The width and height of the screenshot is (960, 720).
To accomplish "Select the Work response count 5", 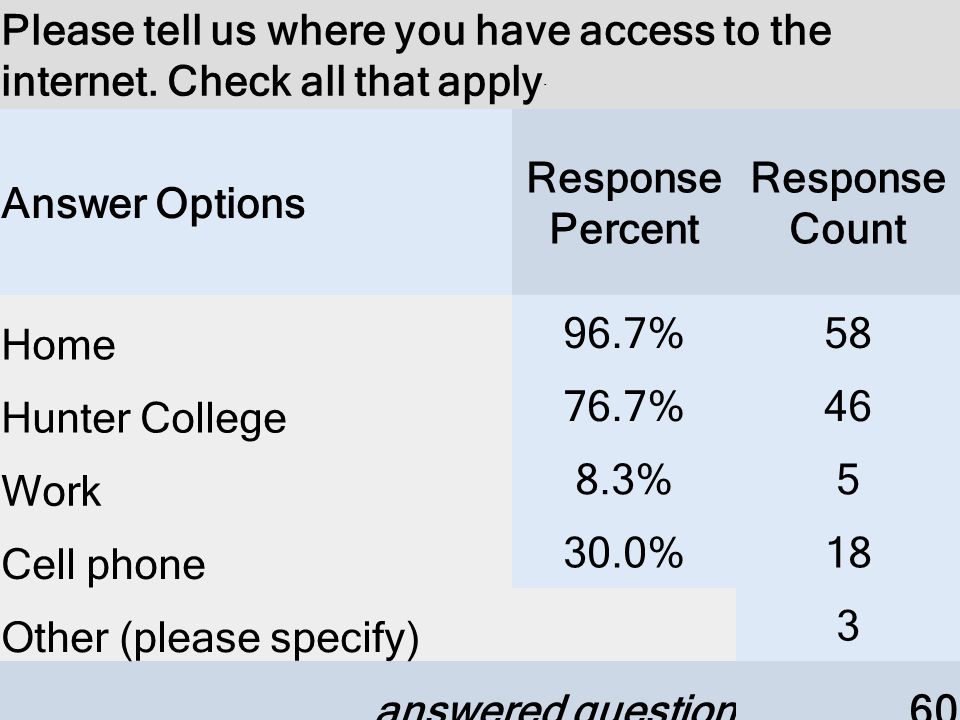I will 848,479.
